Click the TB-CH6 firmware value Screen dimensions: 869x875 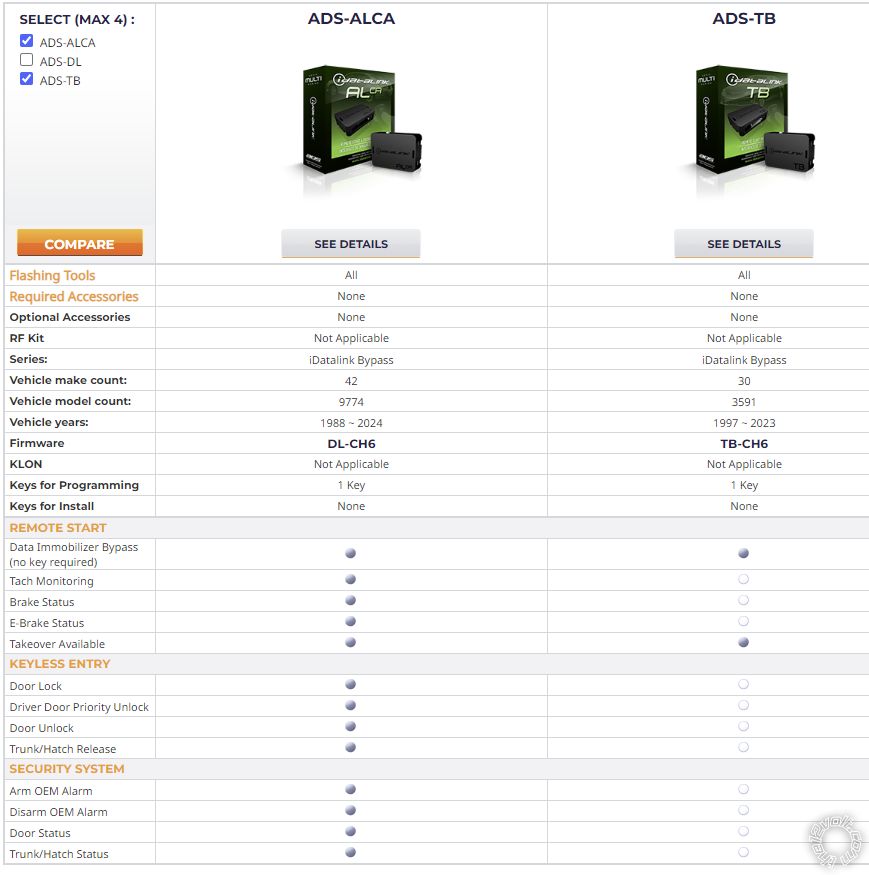744,444
